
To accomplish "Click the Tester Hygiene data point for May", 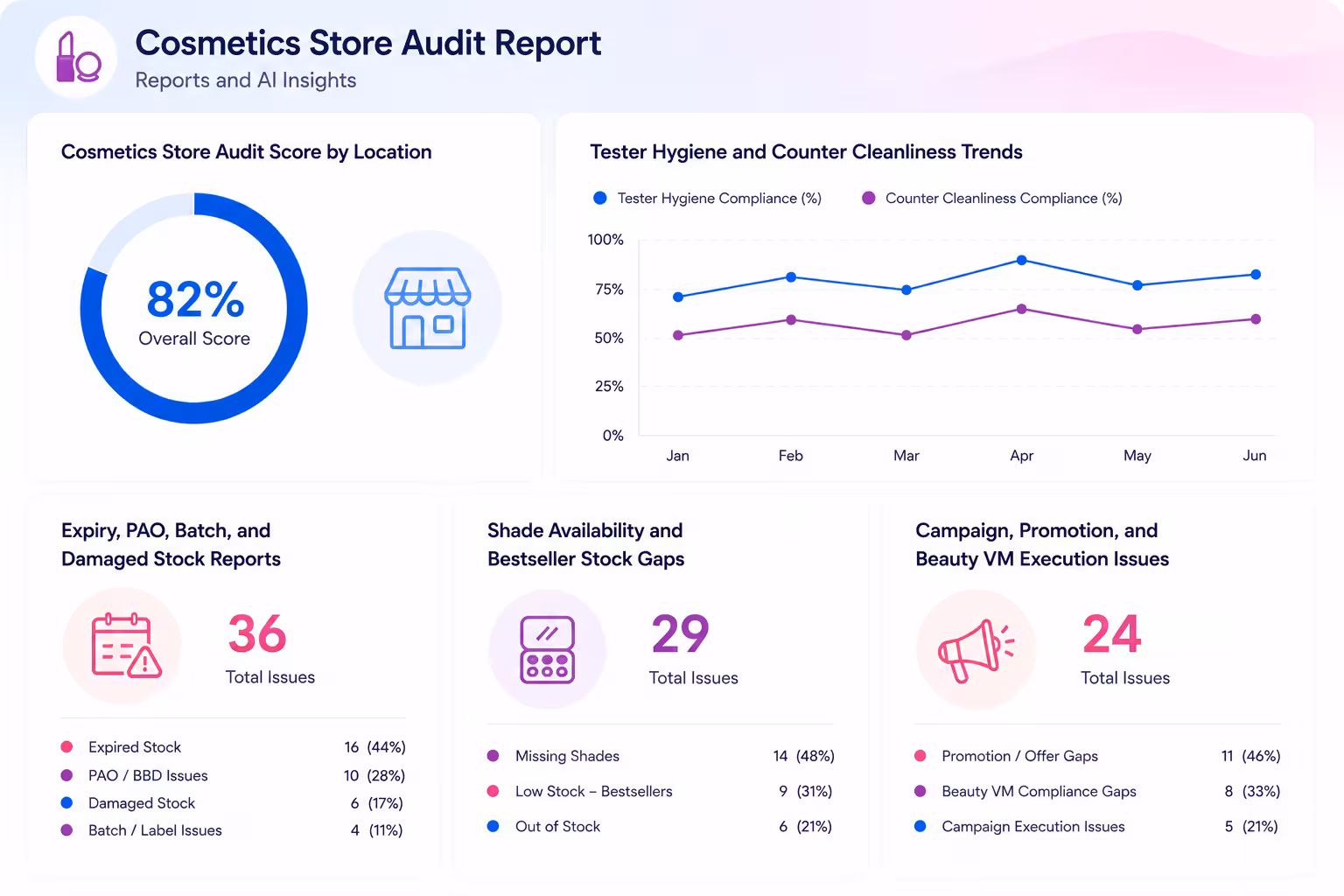I will pyautogui.click(x=1137, y=285).
